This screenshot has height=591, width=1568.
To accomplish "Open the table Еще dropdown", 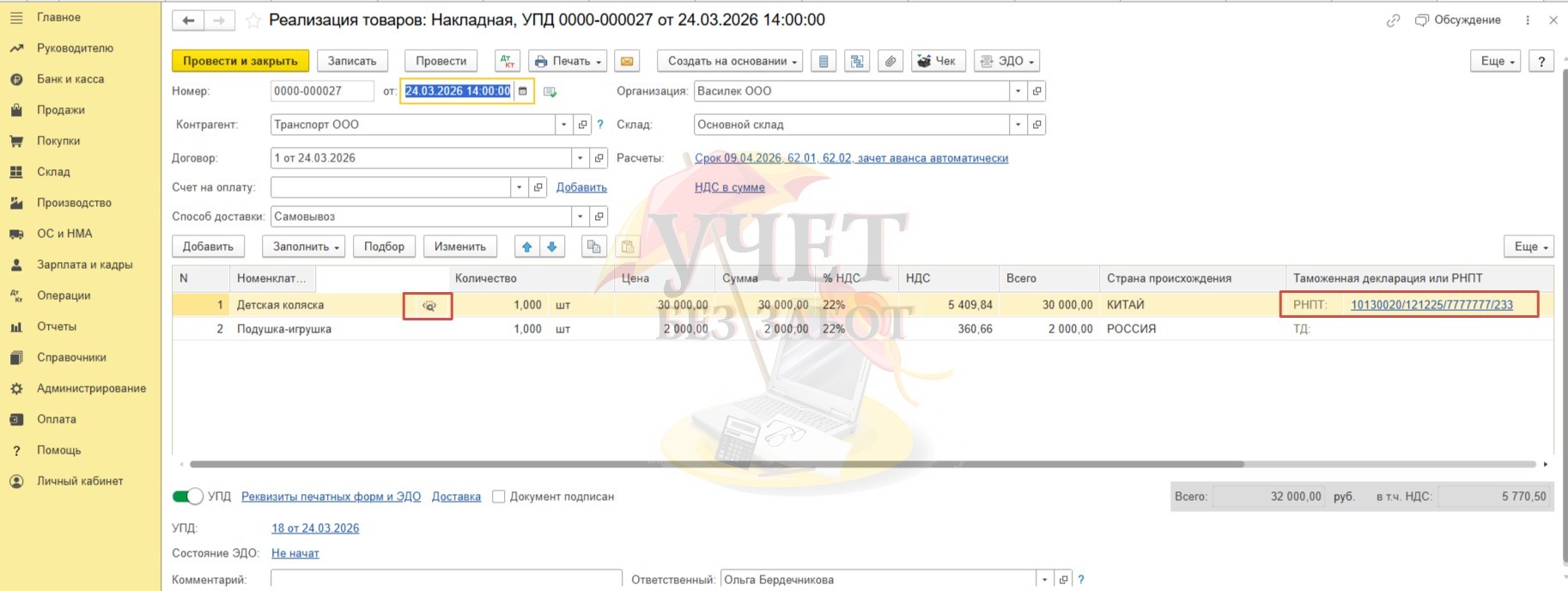I will tap(1529, 247).
